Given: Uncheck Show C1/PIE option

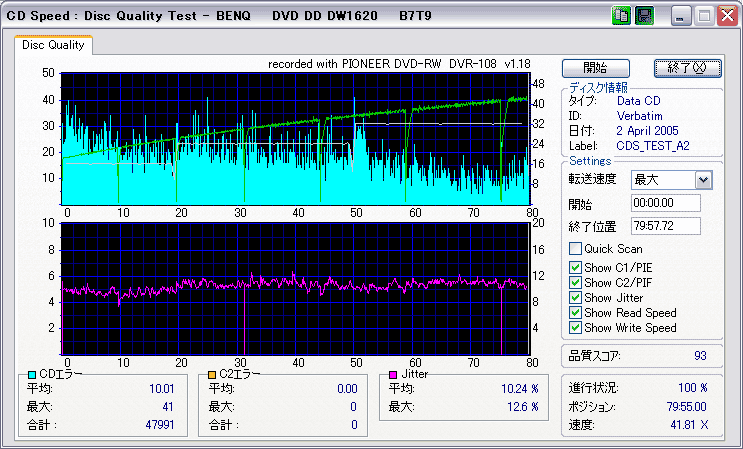Looking at the screenshot, I should [575, 268].
